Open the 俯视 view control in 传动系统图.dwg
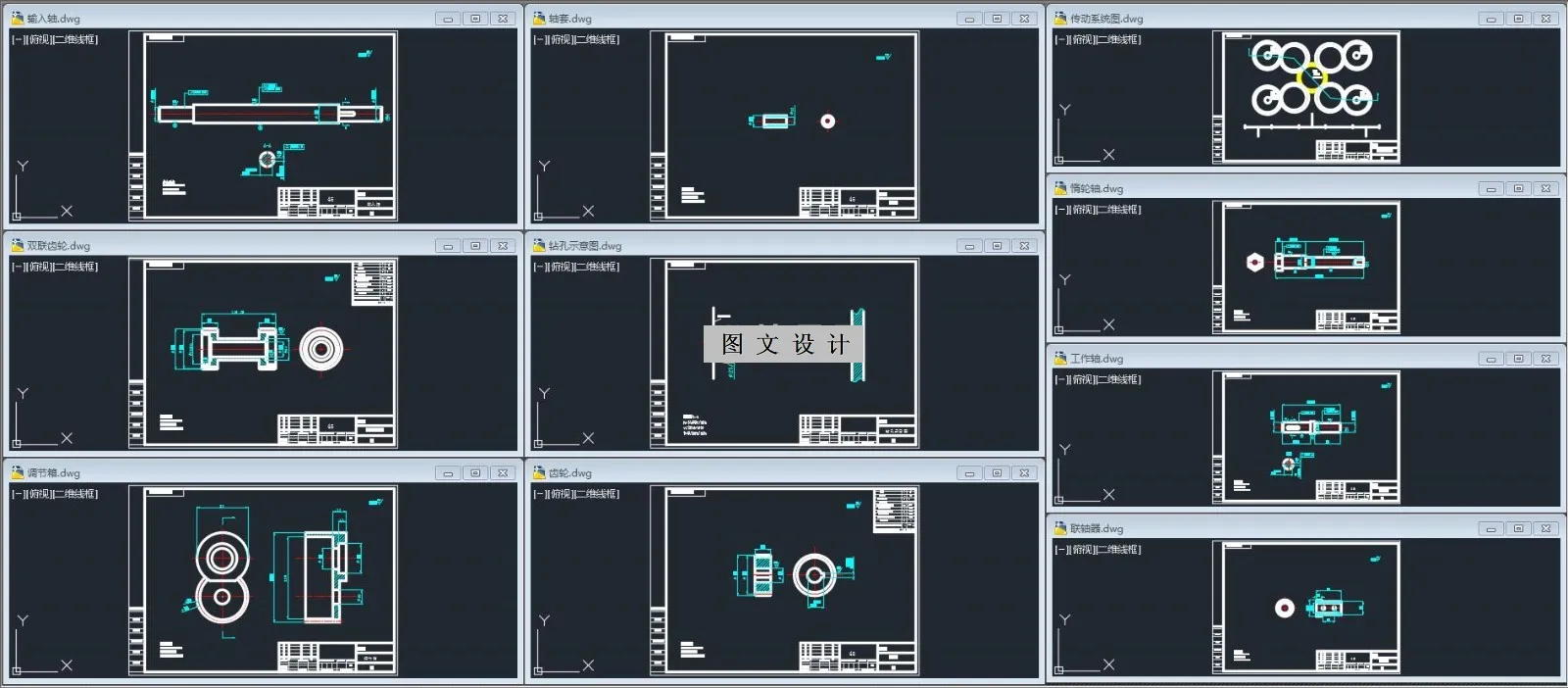Image resolution: width=1568 pixels, height=688 pixels. pyautogui.click(x=1080, y=40)
